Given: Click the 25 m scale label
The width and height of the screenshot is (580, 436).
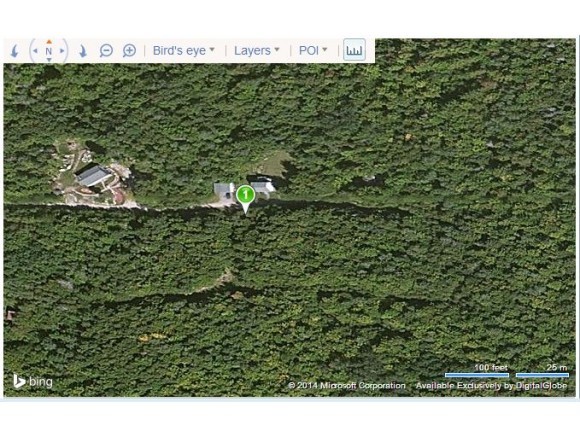Looking at the screenshot, I should [557, 367].
